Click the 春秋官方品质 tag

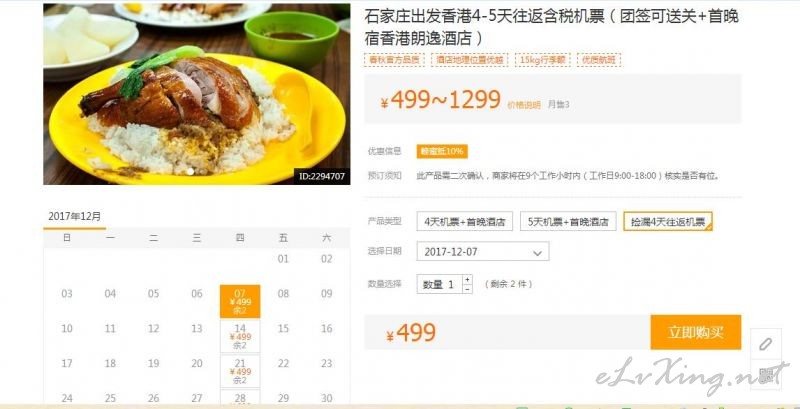[x=394, y=60]
